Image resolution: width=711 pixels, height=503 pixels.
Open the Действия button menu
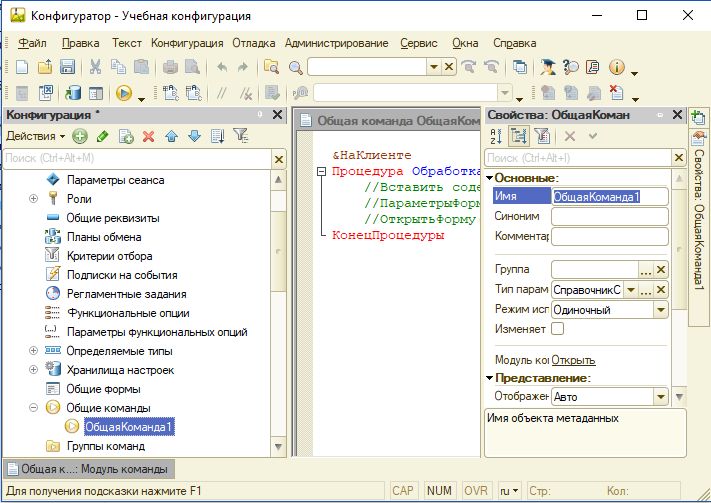click(35, 136)
